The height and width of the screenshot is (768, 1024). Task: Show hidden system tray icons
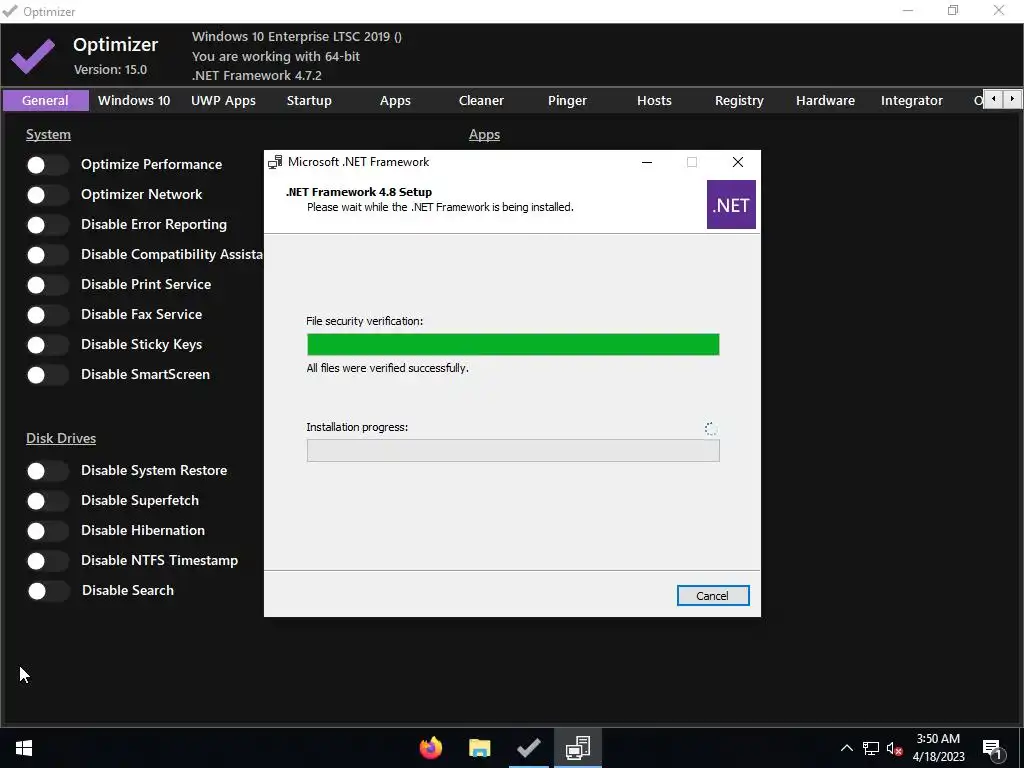846,748
